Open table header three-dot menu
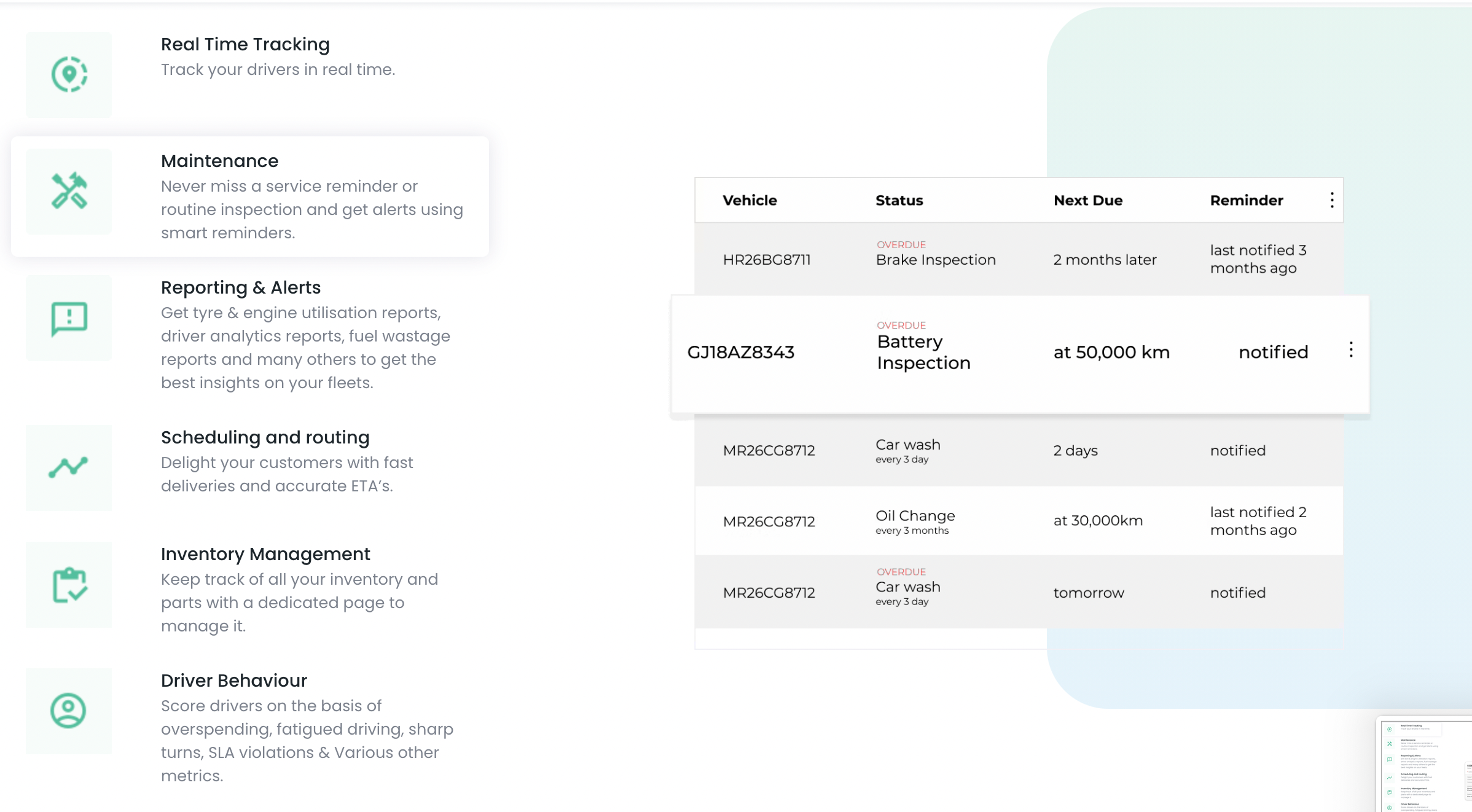The width and height of the screenshot is (1472, 812). coord(1331,200)
